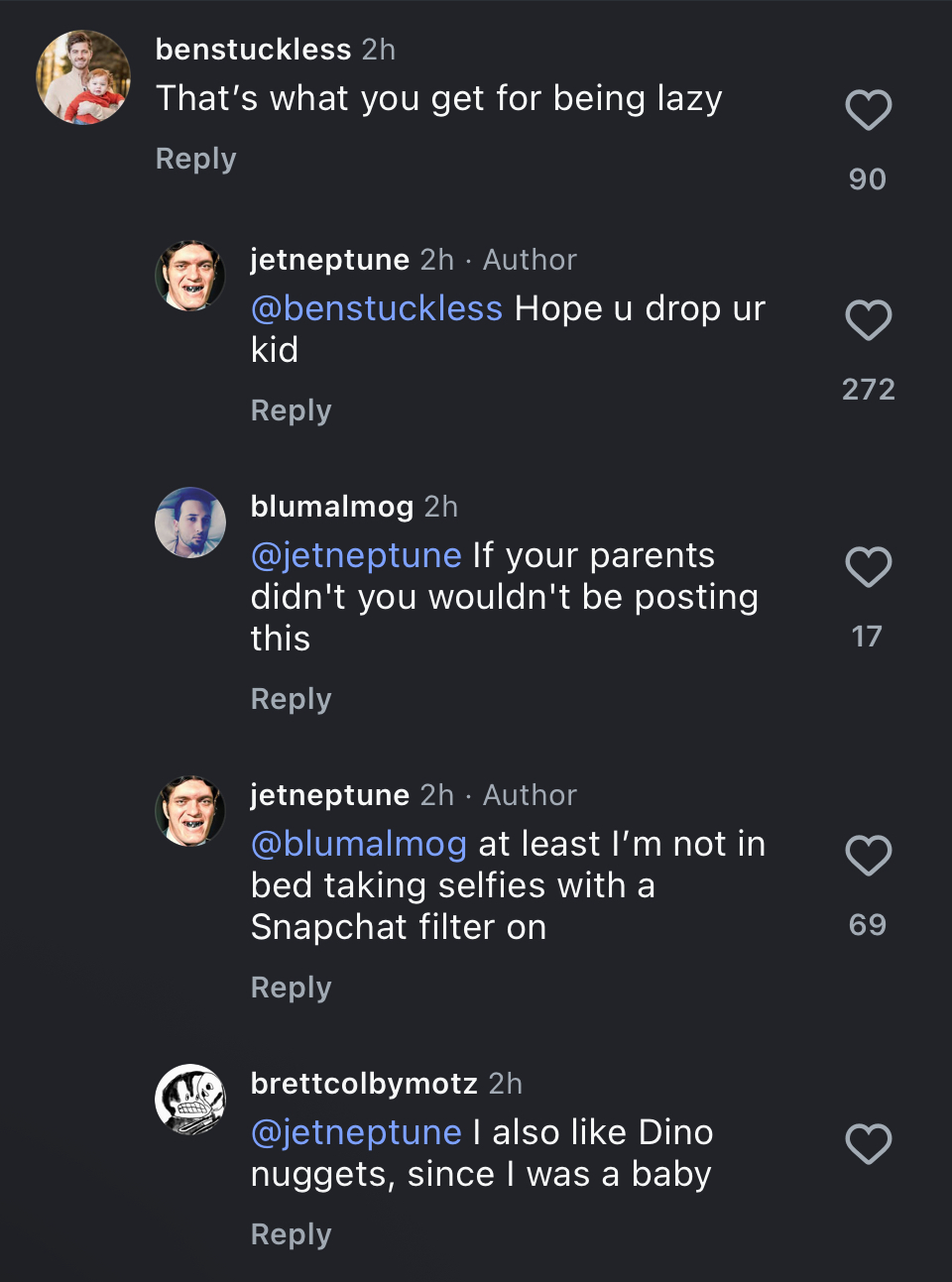The image size is (952, 1282).
Task: Open benstuckless's profile picture
Action: (83, 77)
